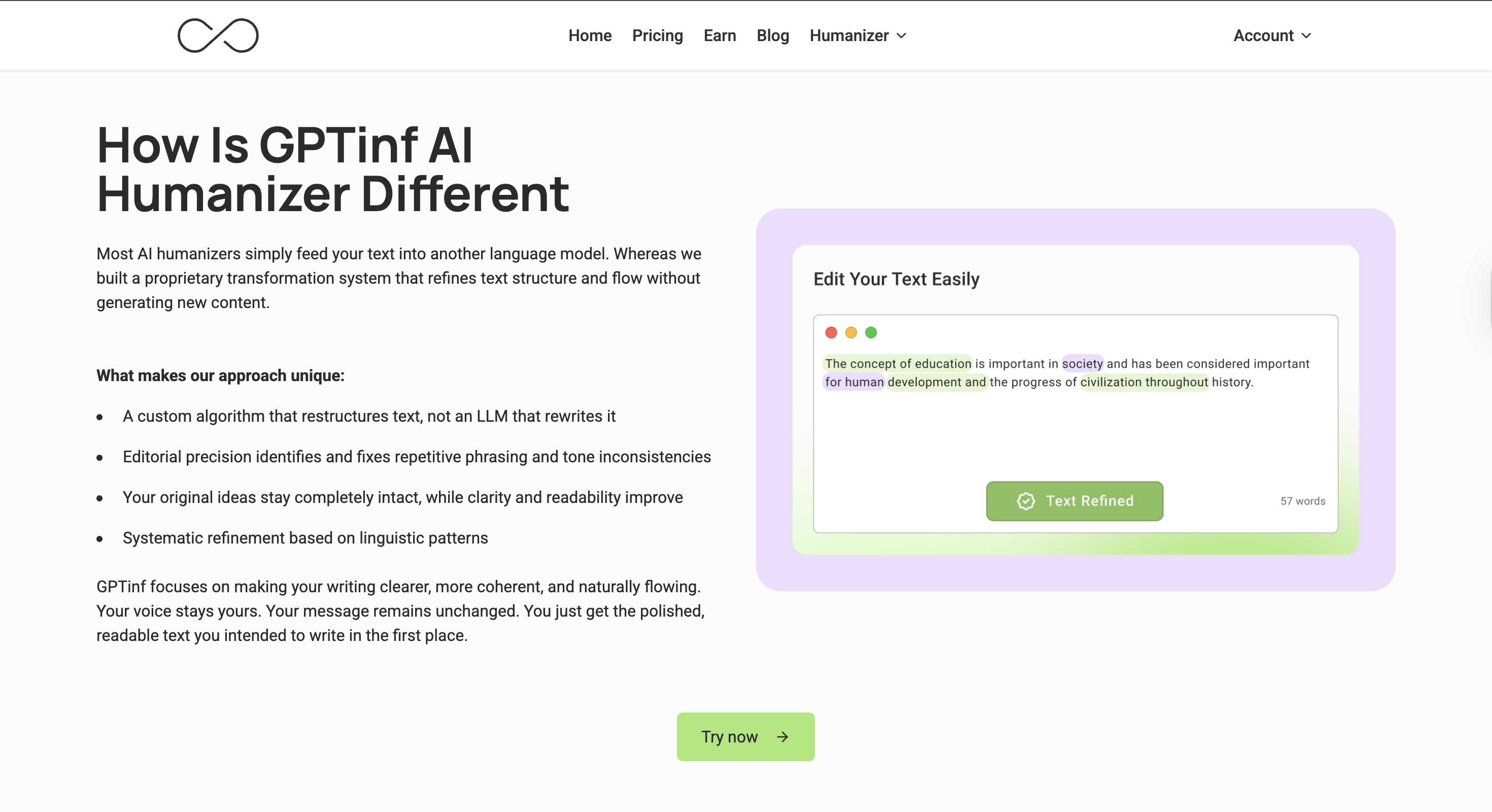Click the highlighted phrase 'The concept of education'
The height and width of the screenshot is (812, 1492).
click(x=898, y=364)
